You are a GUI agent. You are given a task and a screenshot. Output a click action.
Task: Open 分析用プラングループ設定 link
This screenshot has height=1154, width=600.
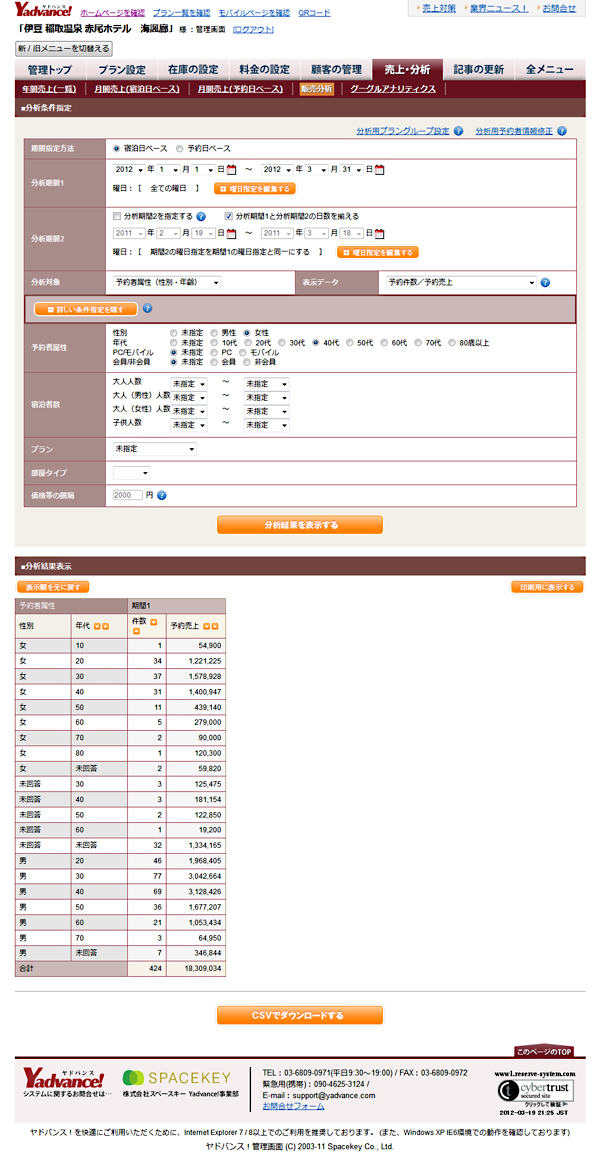click(402, 132)
